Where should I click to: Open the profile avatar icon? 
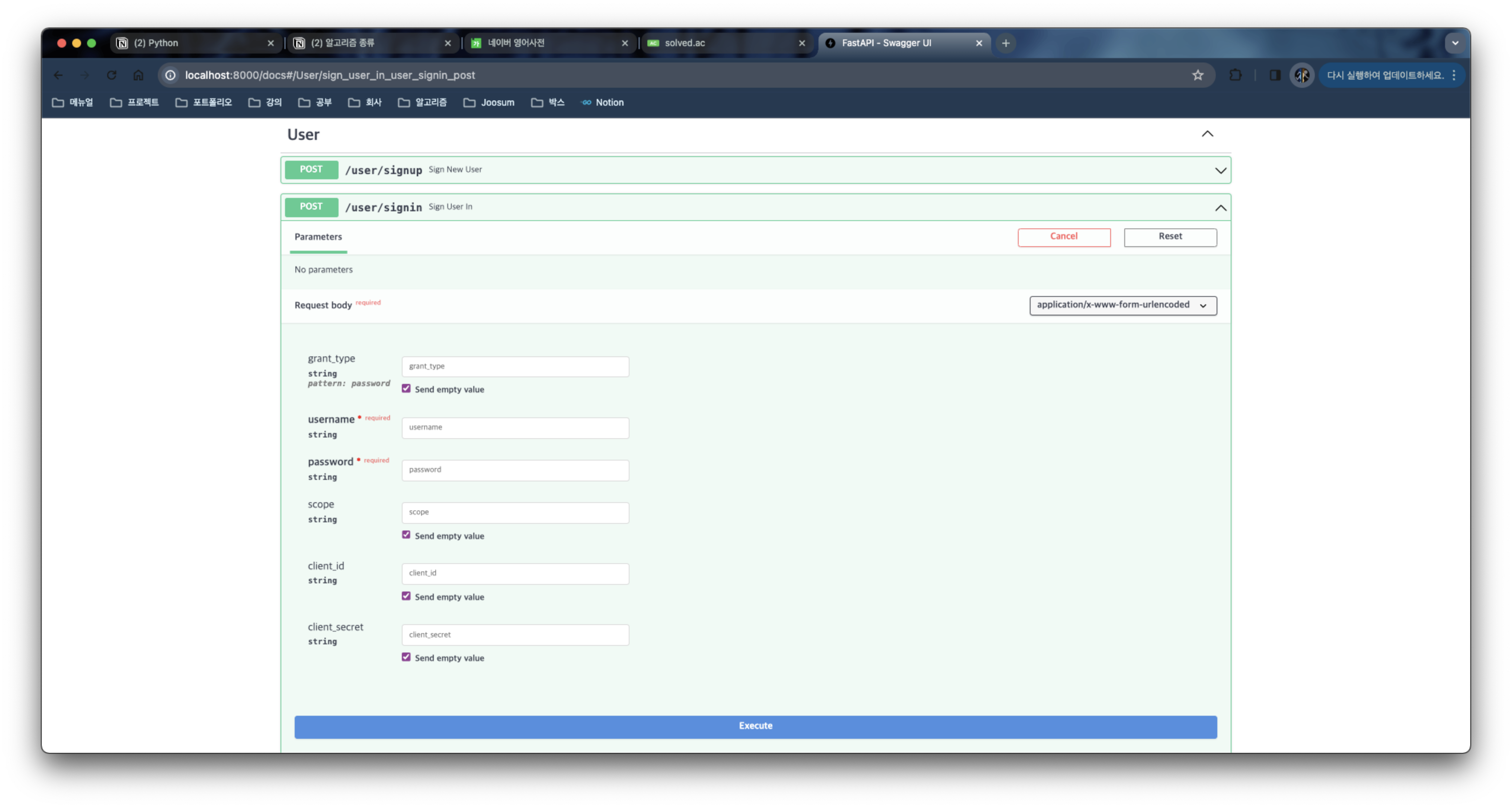click(x=1301, y=75)
